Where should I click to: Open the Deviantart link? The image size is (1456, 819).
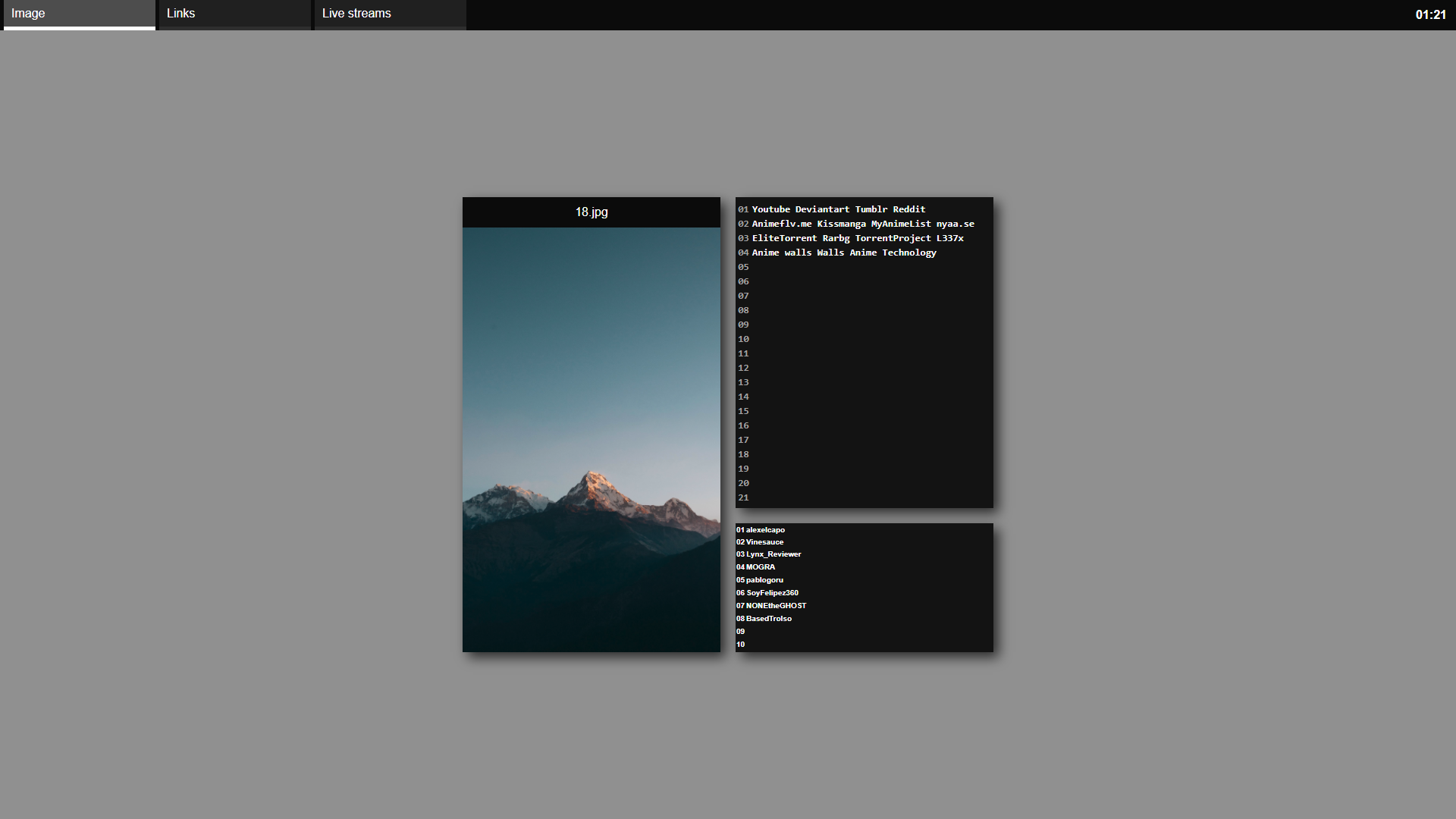coord(822,209)
